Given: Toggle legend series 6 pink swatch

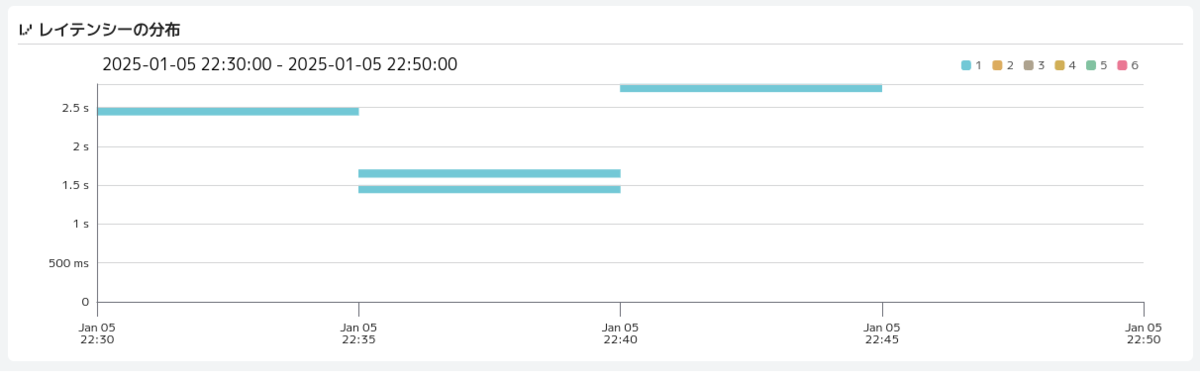Looking at the screenshot, I should coord(1121,65).
